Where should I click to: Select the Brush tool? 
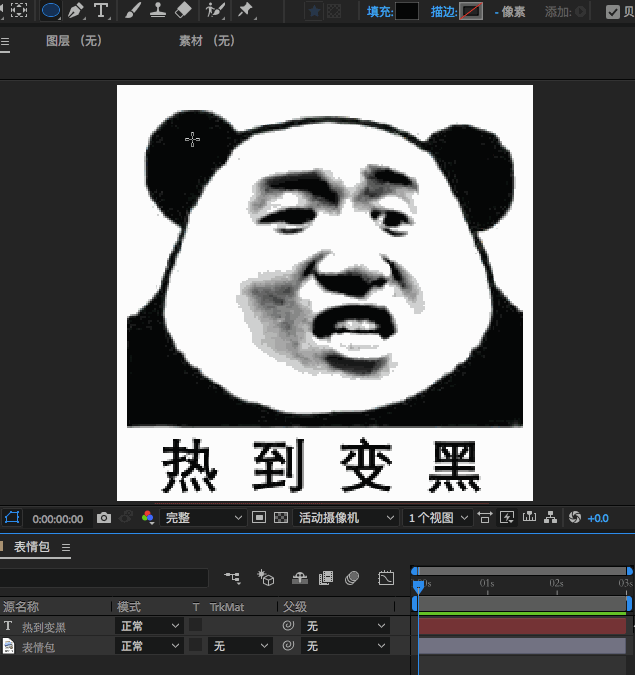(133, 11)
